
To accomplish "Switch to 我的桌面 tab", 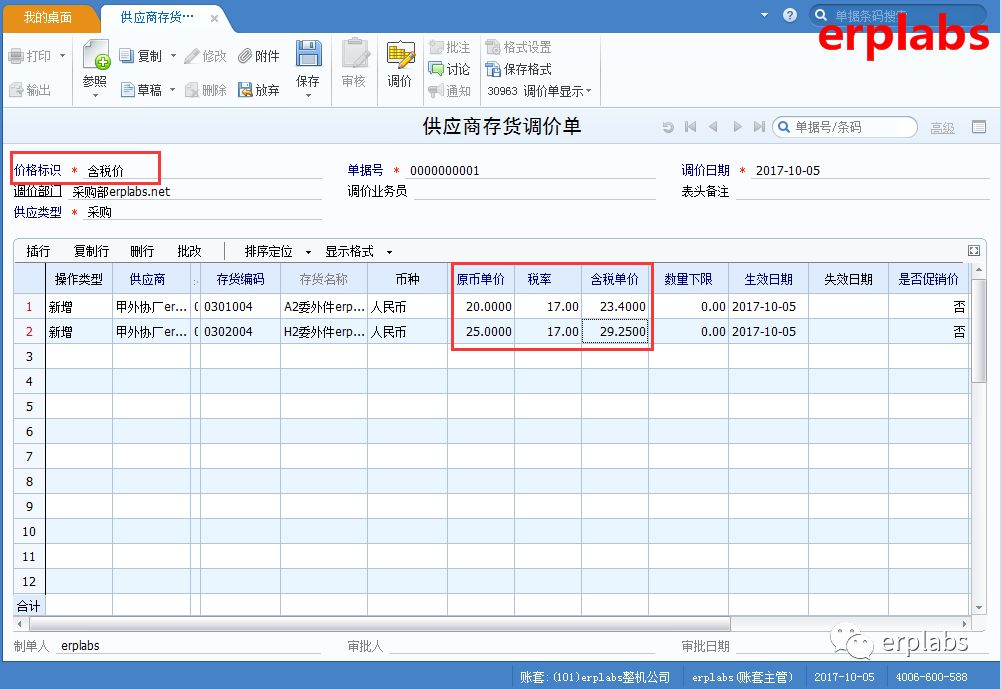I will (48, 17).
